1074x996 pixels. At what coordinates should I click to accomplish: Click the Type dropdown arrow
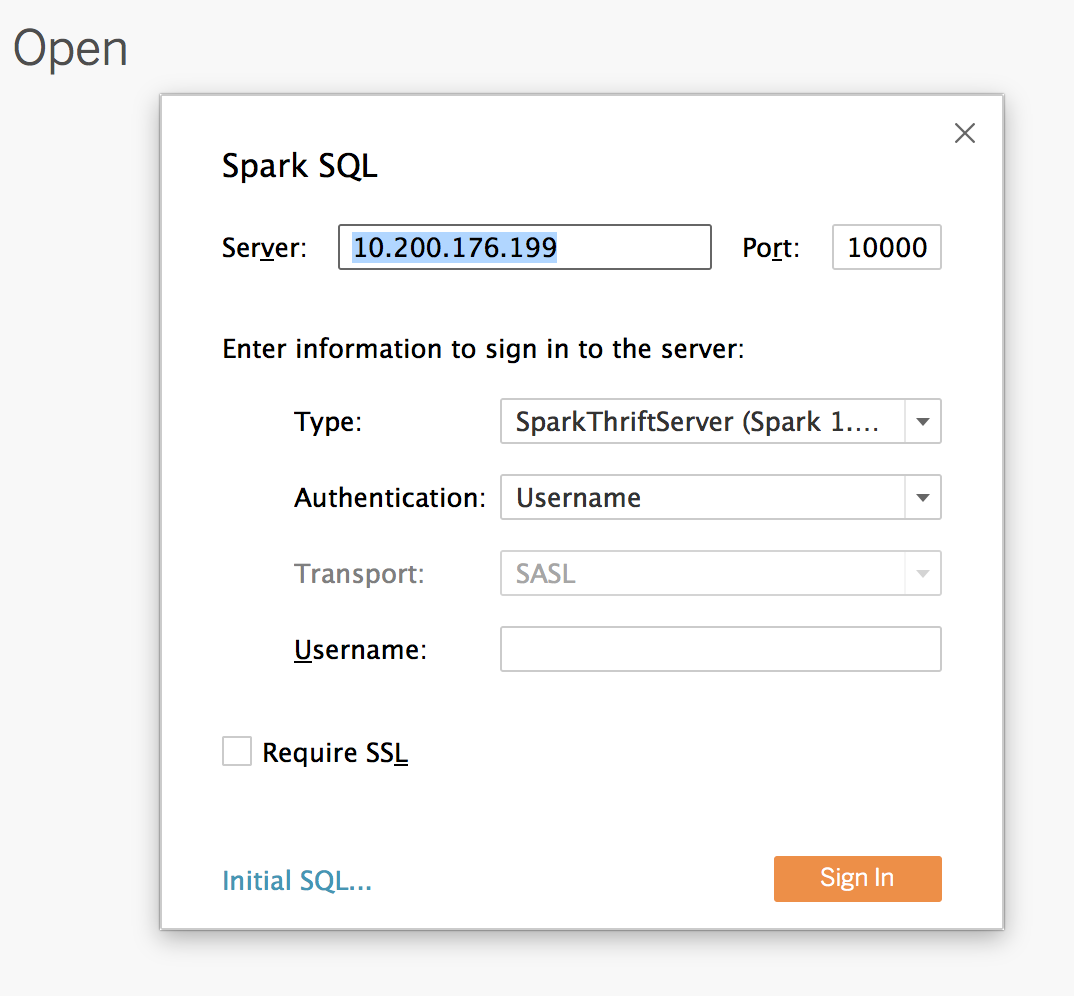tap(922, 421)
